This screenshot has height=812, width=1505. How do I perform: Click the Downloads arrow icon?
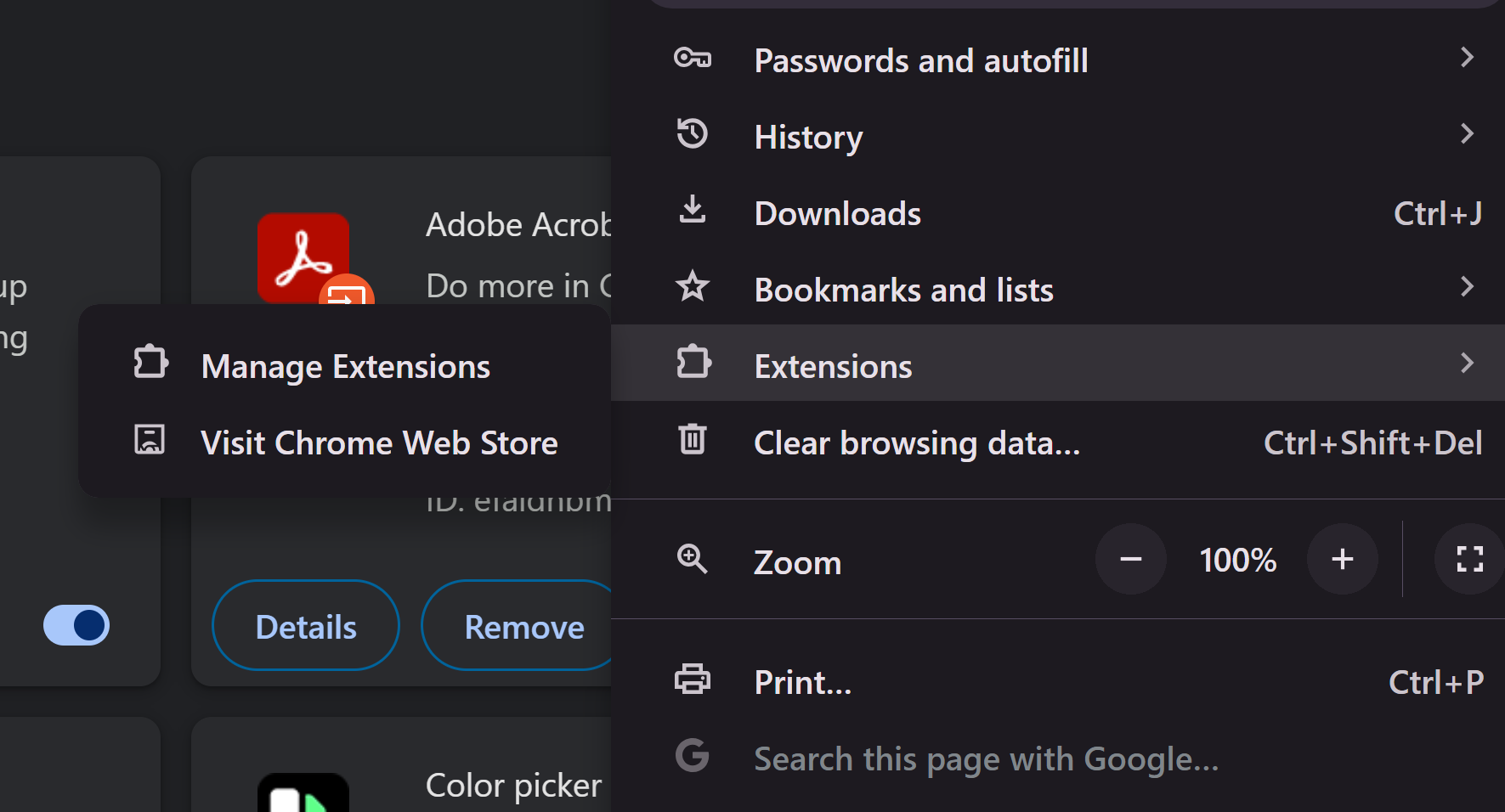pos(692,210)
